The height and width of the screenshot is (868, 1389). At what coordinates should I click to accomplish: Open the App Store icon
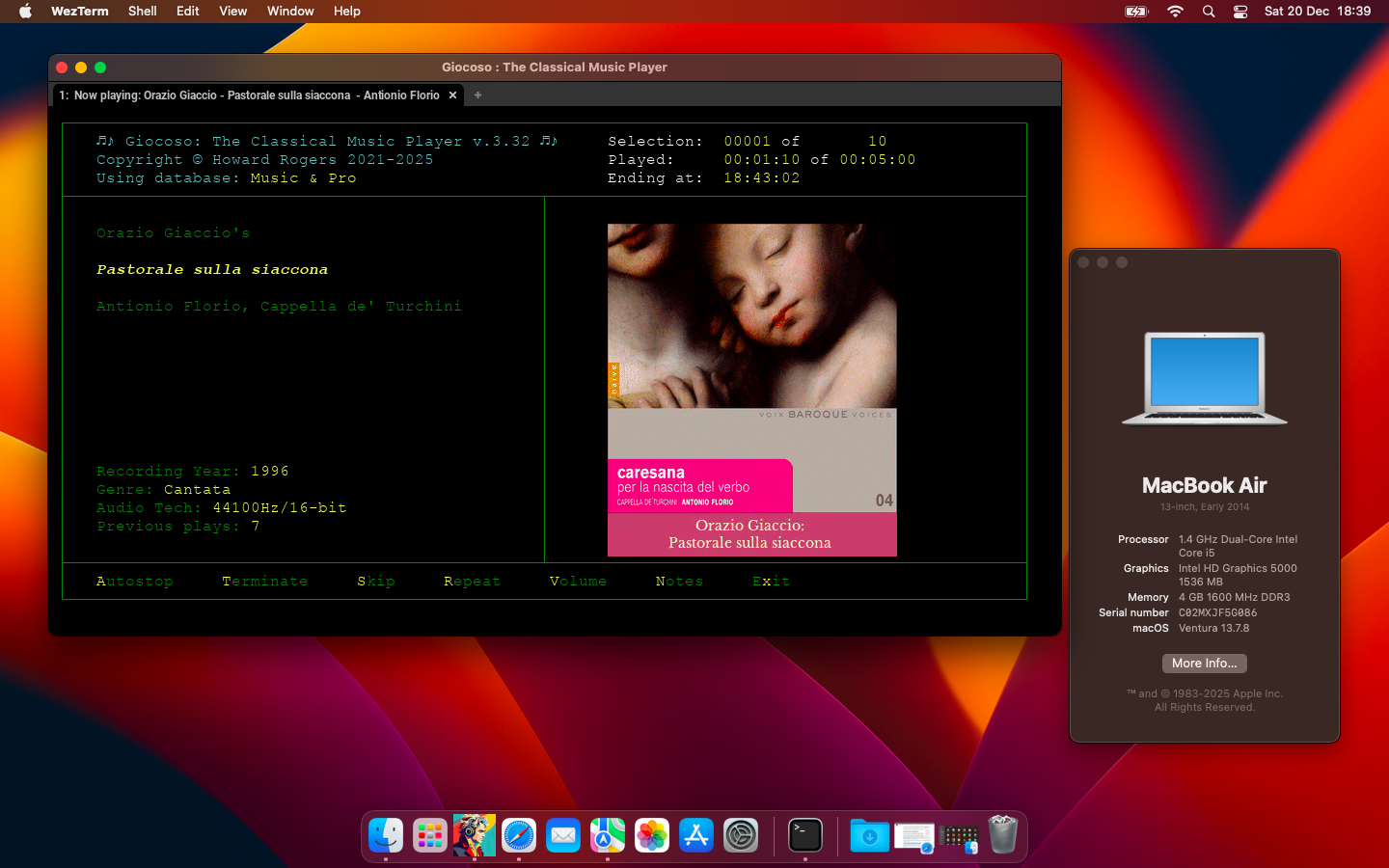[695, 835]
